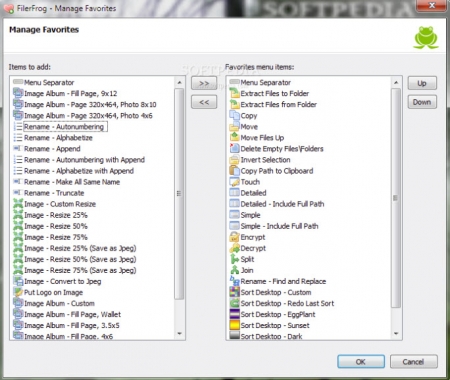Close the FilerFrog Manage Favorites window
Viewport: 450px width, 380px height.
point(432,6)
